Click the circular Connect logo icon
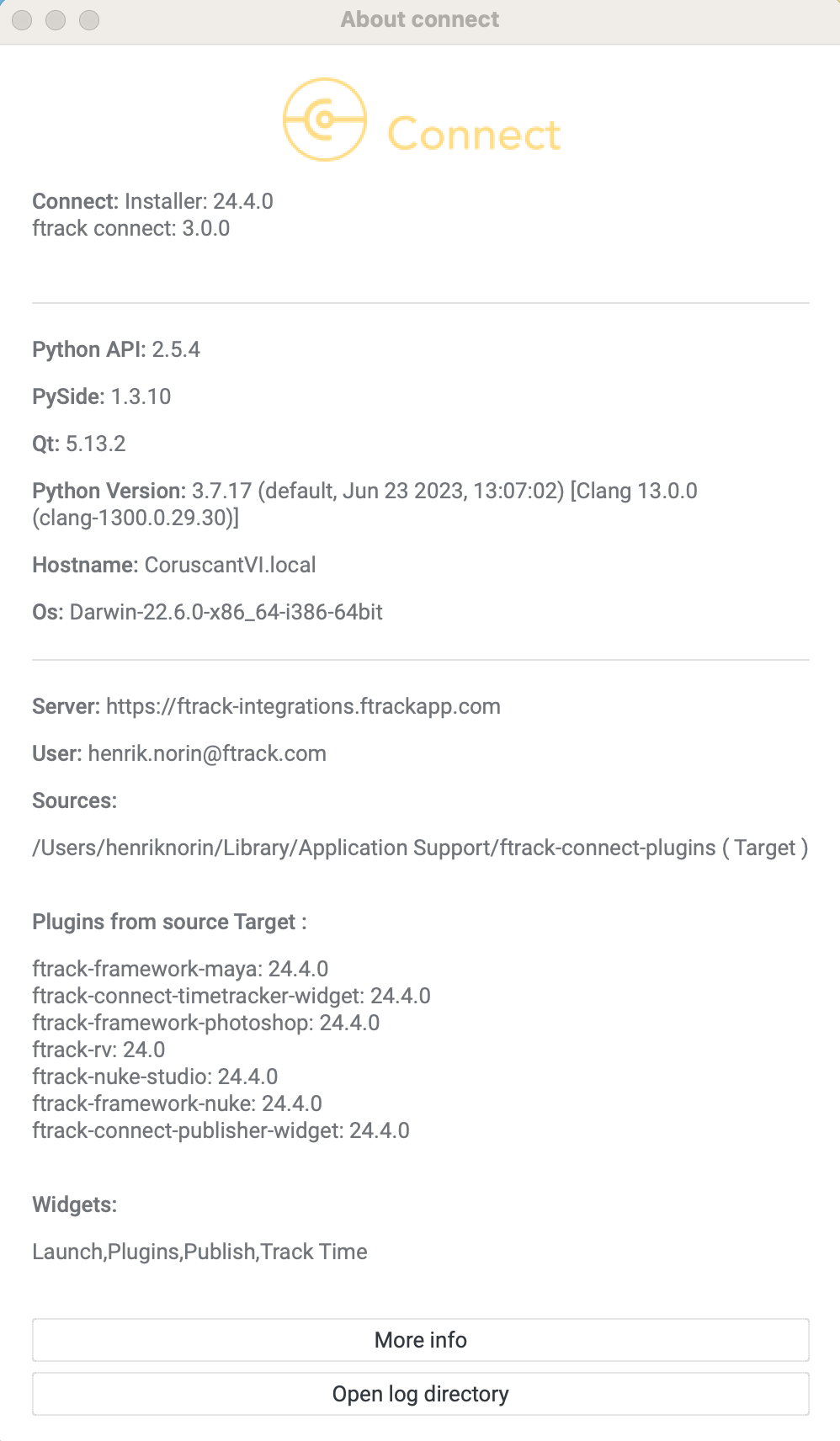Viewport: 840px width, 1441px height. (x=325, y=120)
